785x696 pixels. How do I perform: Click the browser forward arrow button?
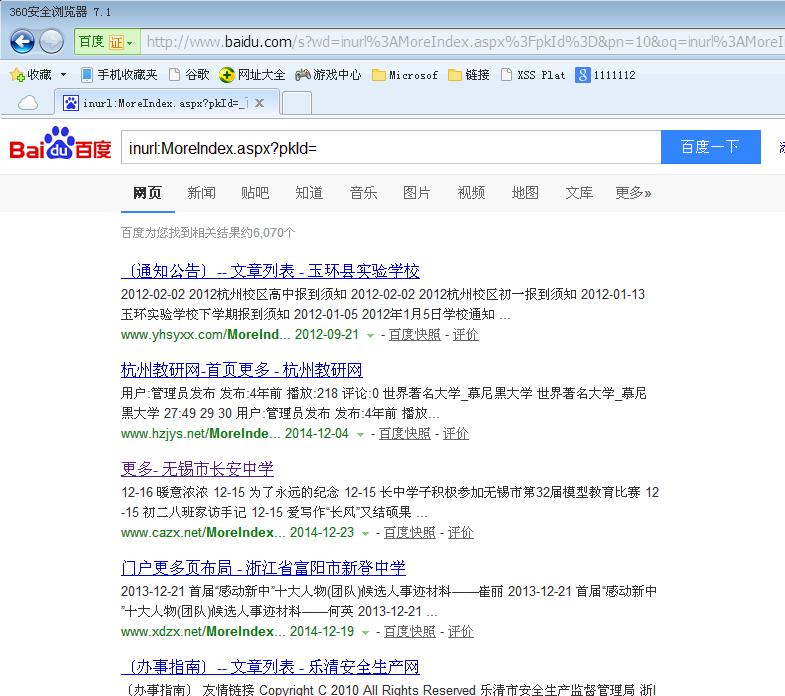pos(51,41)
